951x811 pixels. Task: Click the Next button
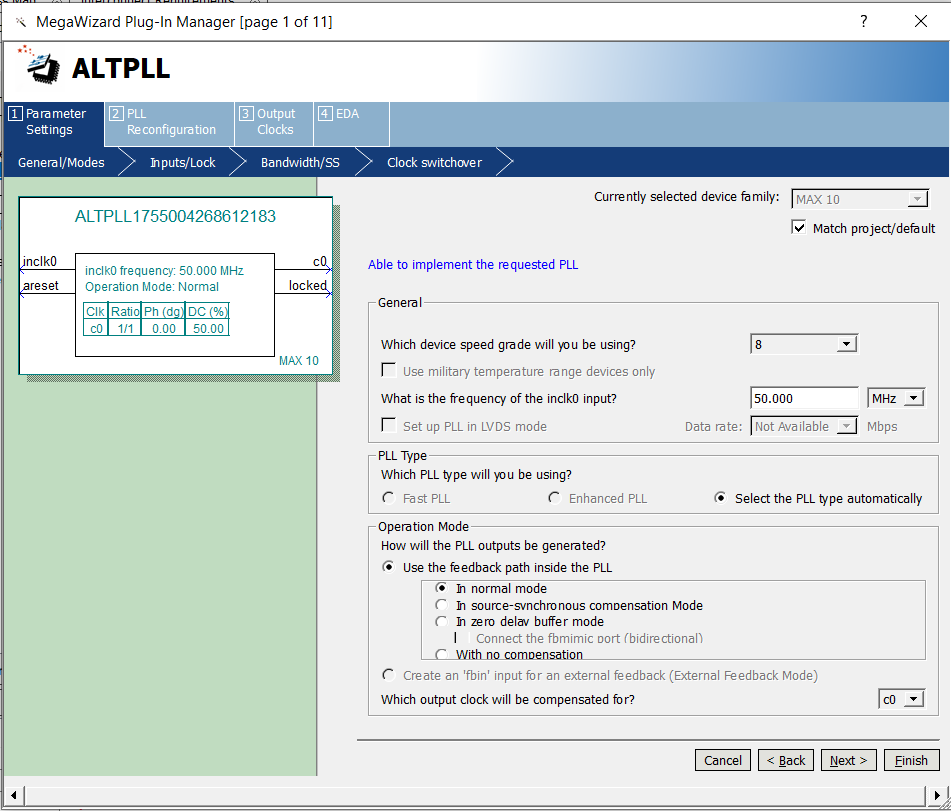click(x=849, y=760)
